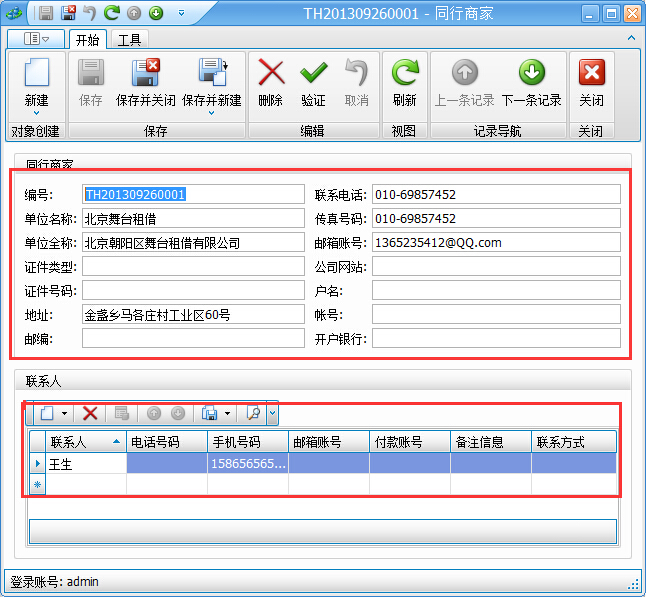The height and width of the screenshot is (597, 646).
Task: Expand new-item dropdown arrow in 联系人 toolbar
Action: (x=65, y=413)
